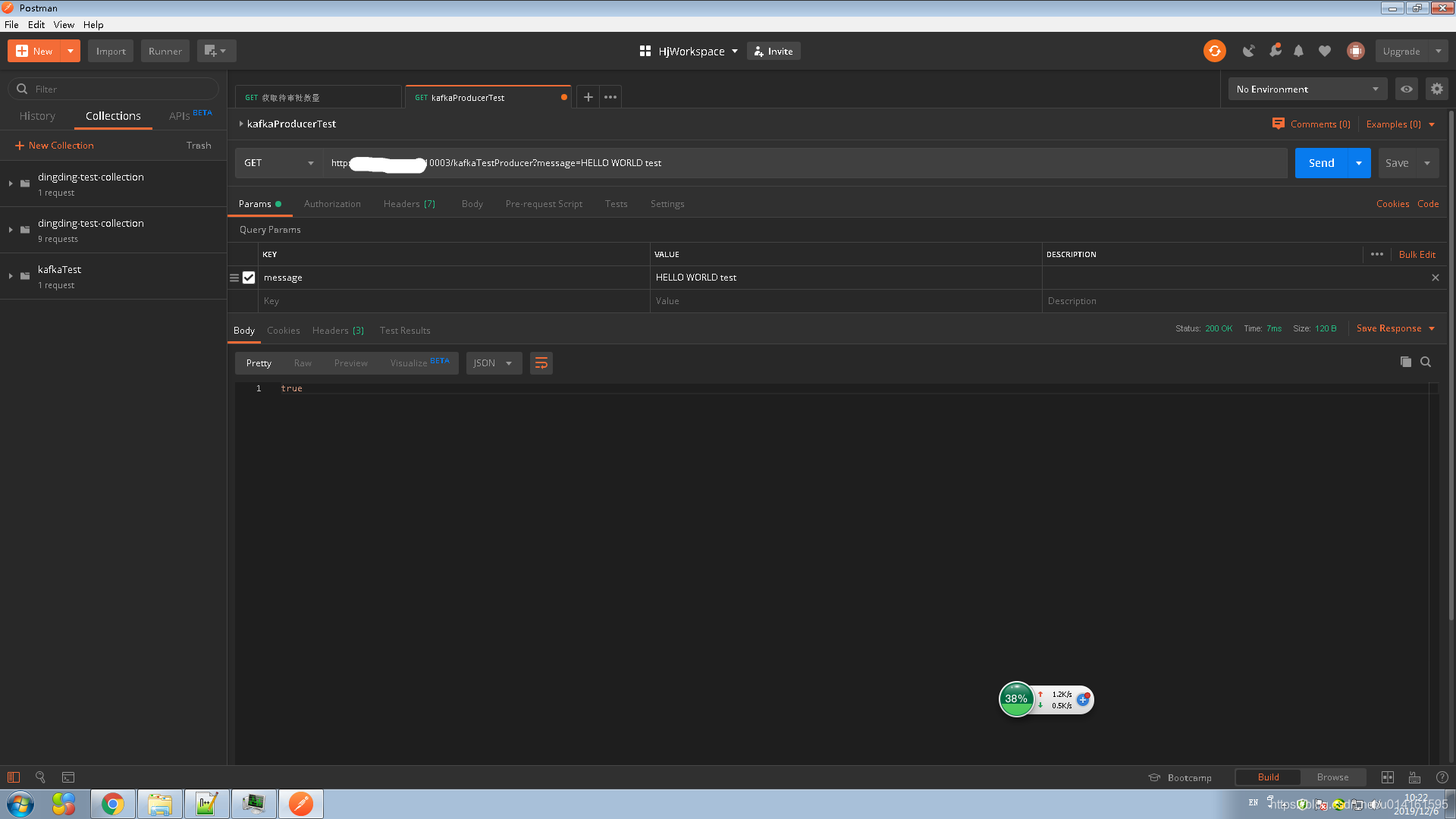Expand the No Environment dropdown selector
The height and width of the screenshot is (819, 1456).
coord(1306,88)
